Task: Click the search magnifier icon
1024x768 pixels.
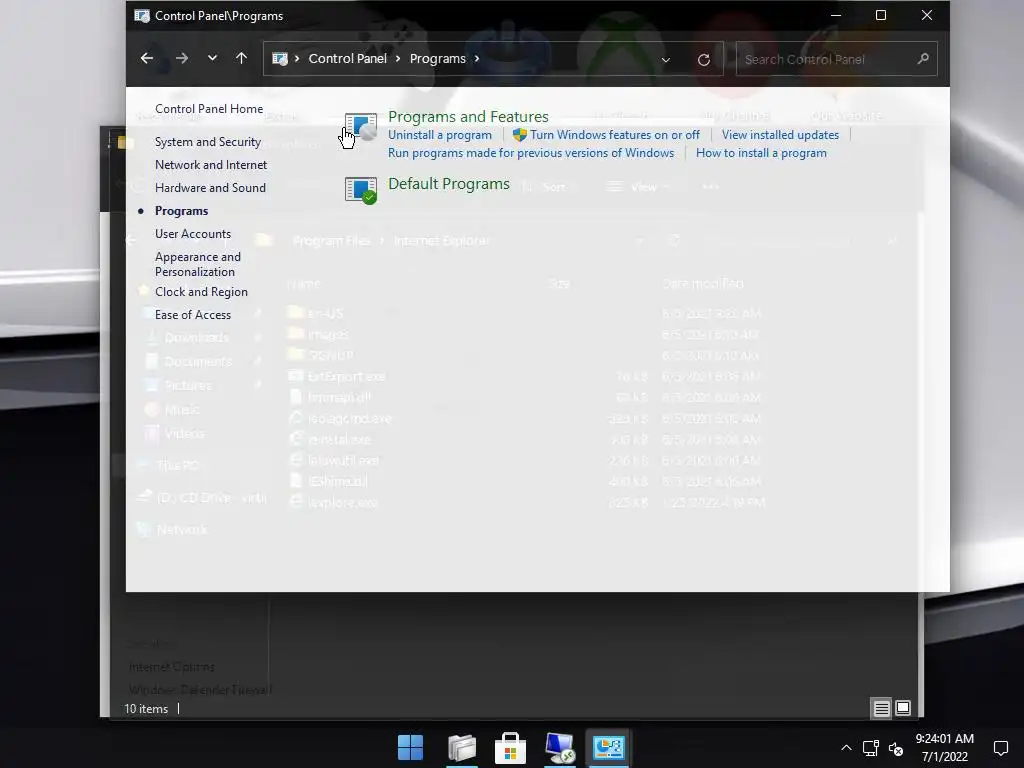Action: pyautogui.click(x=923, y=59)
